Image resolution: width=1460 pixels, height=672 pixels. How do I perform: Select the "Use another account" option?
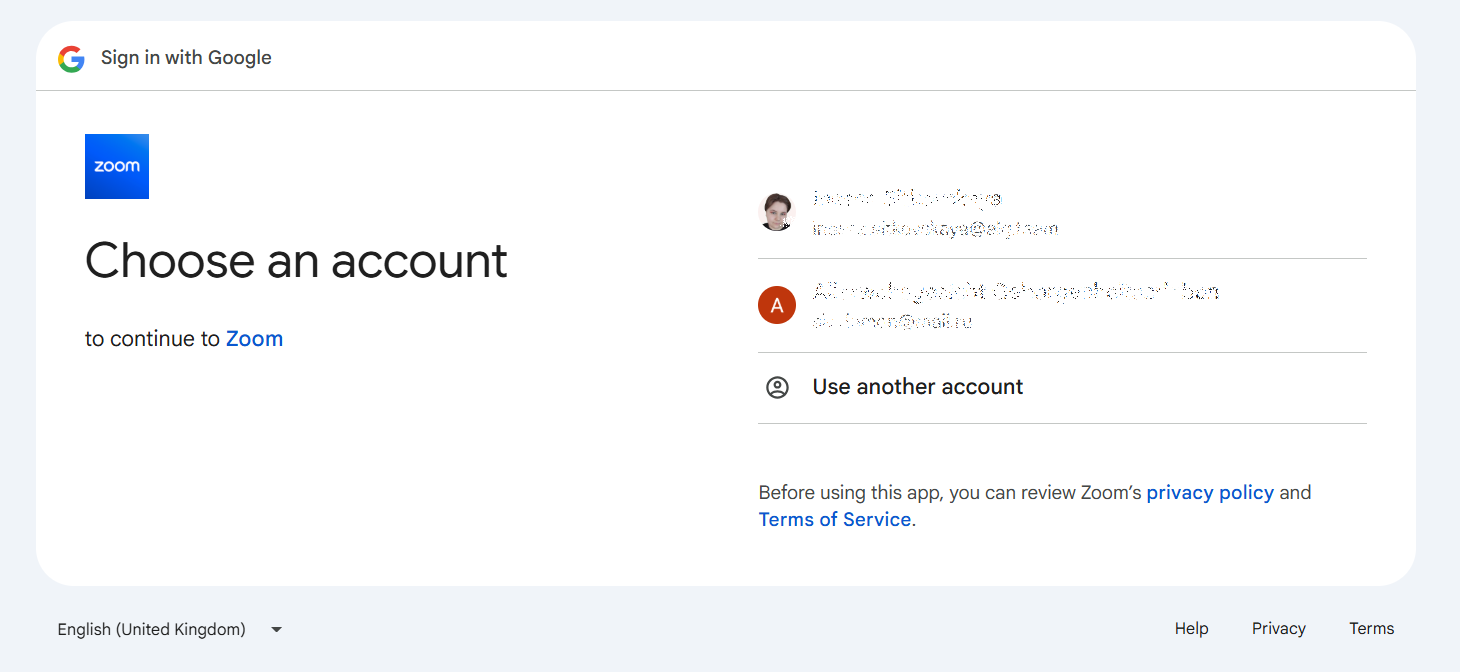pyautogui.click(x=917, y=388)
